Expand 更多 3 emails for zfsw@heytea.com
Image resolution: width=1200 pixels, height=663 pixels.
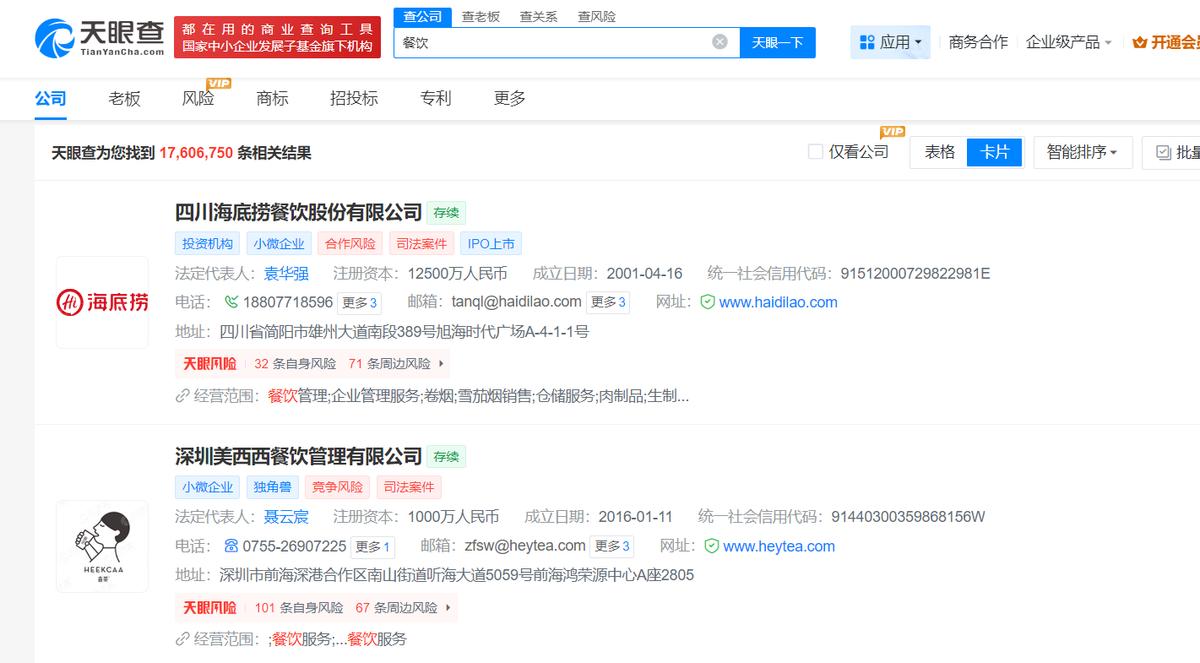coord(612,546)
